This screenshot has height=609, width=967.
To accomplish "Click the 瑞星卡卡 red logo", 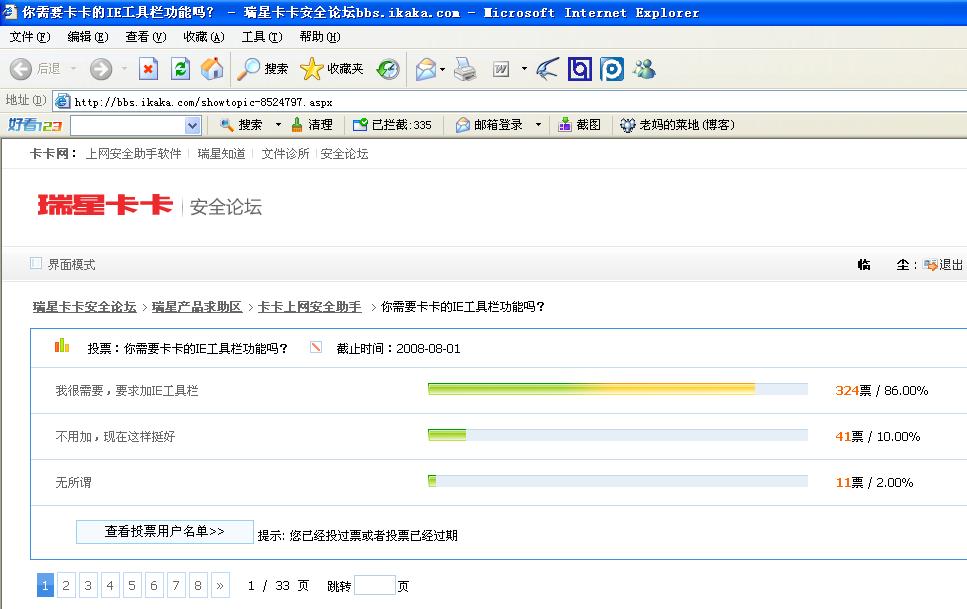I will tap(105, 205).
